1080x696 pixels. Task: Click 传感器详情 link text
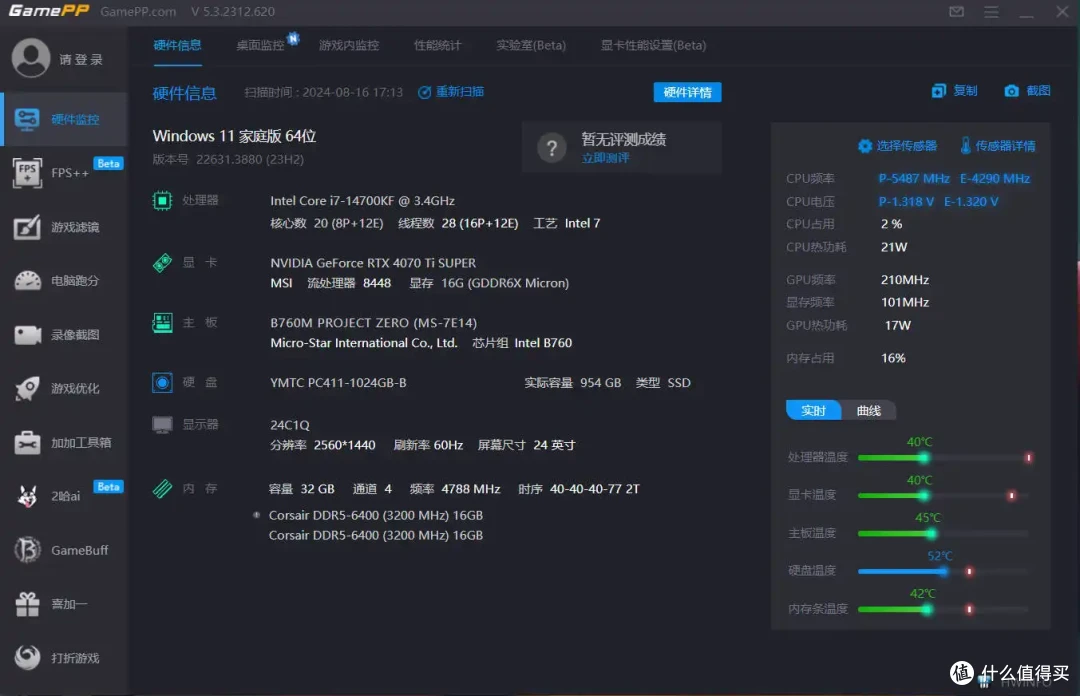point(1005,146)
